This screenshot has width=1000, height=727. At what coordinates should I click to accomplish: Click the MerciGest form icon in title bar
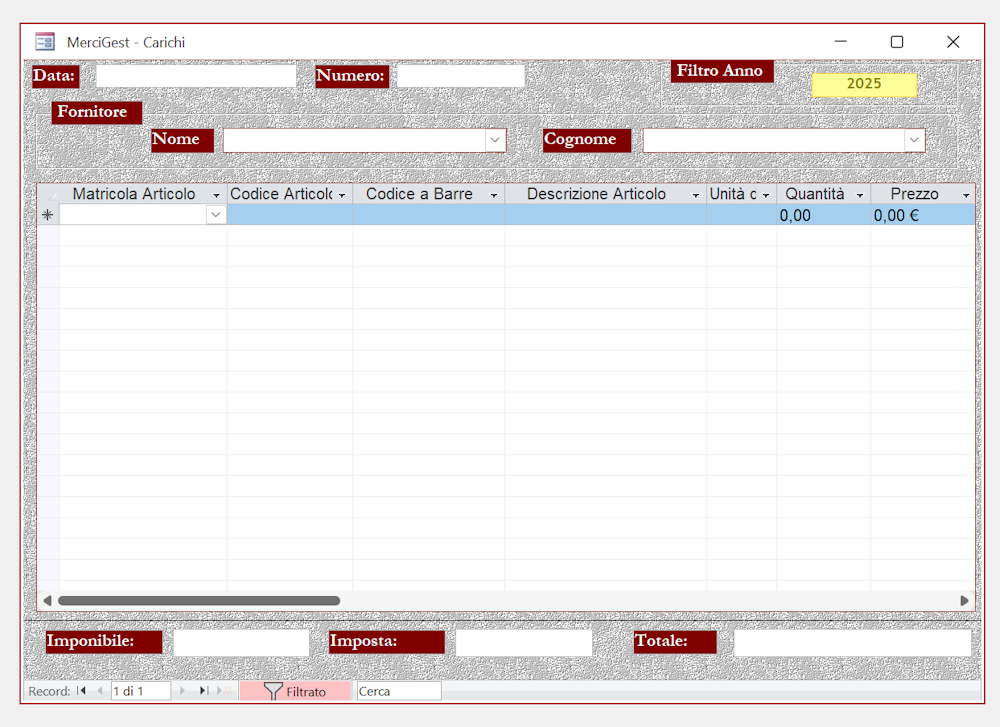pos(45,42)
